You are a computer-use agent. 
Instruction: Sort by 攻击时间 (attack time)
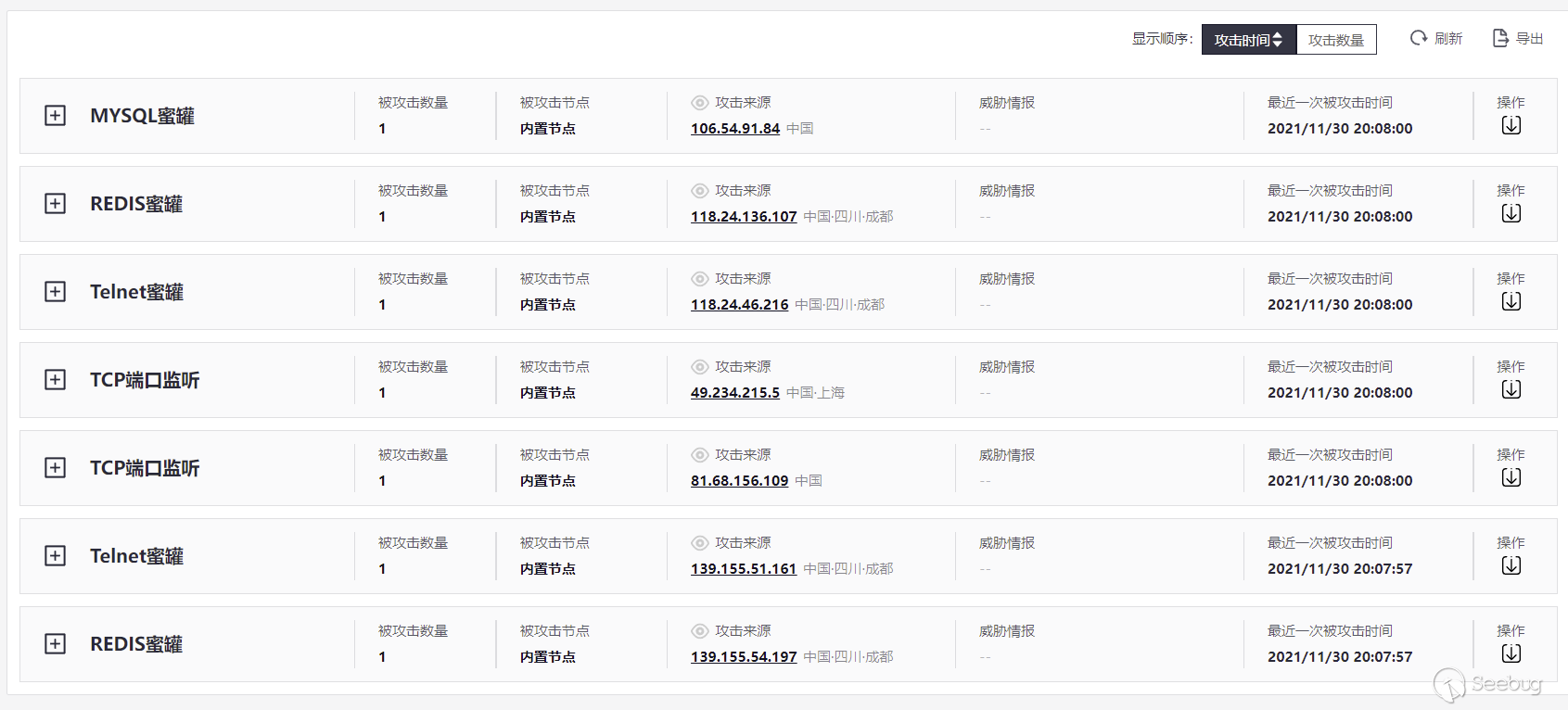[1242, 40]
